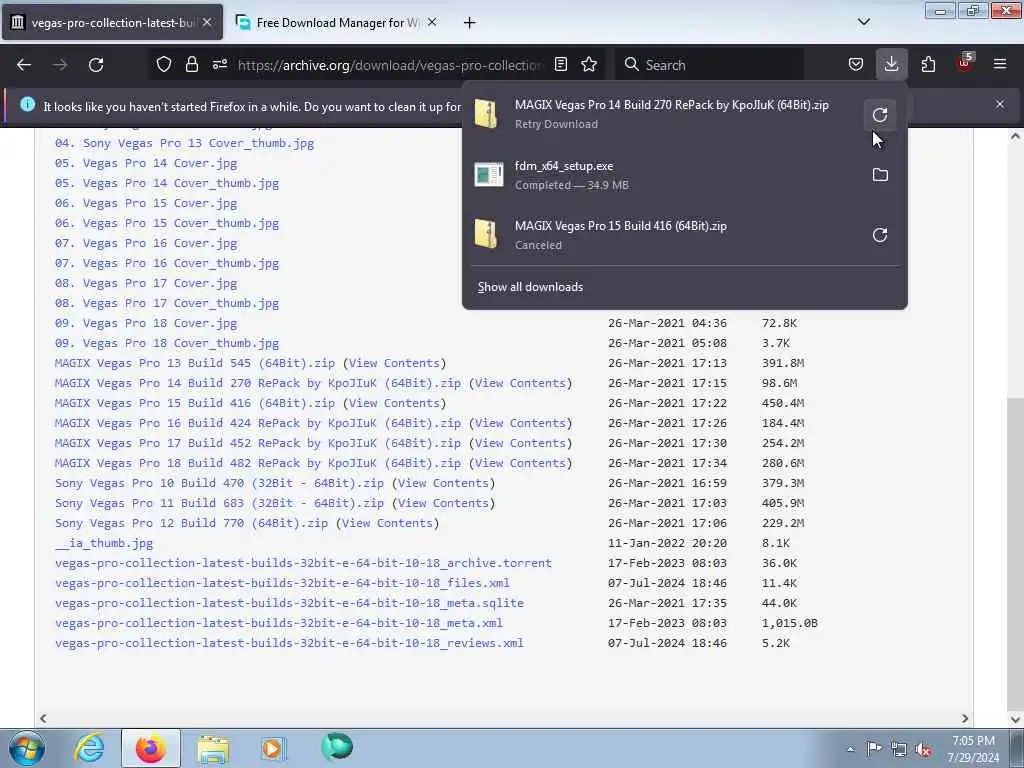Open the extensions puzzle icon

click(x=928, y=65)
